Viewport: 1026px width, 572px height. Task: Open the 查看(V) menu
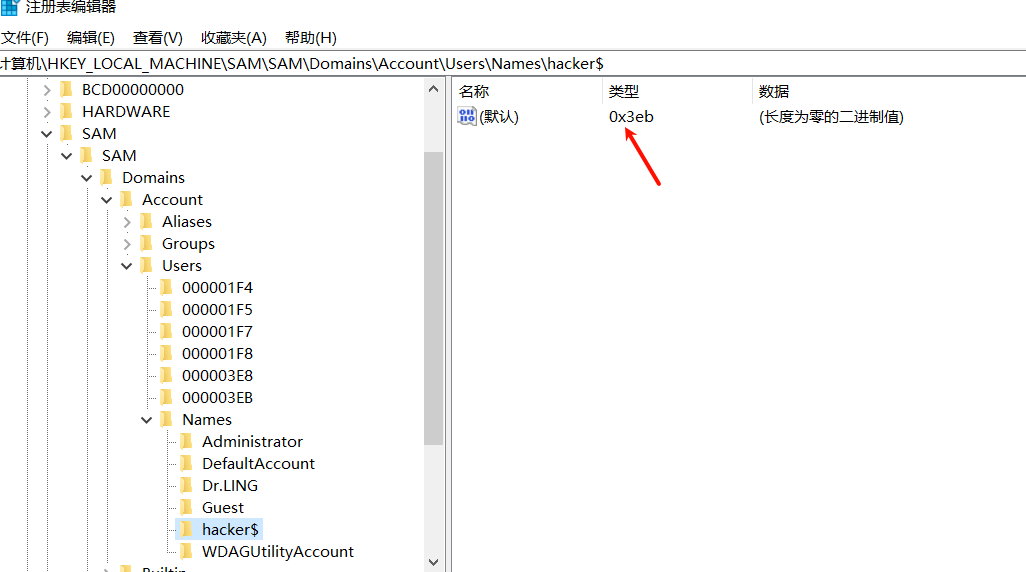(x=158, y=38)
